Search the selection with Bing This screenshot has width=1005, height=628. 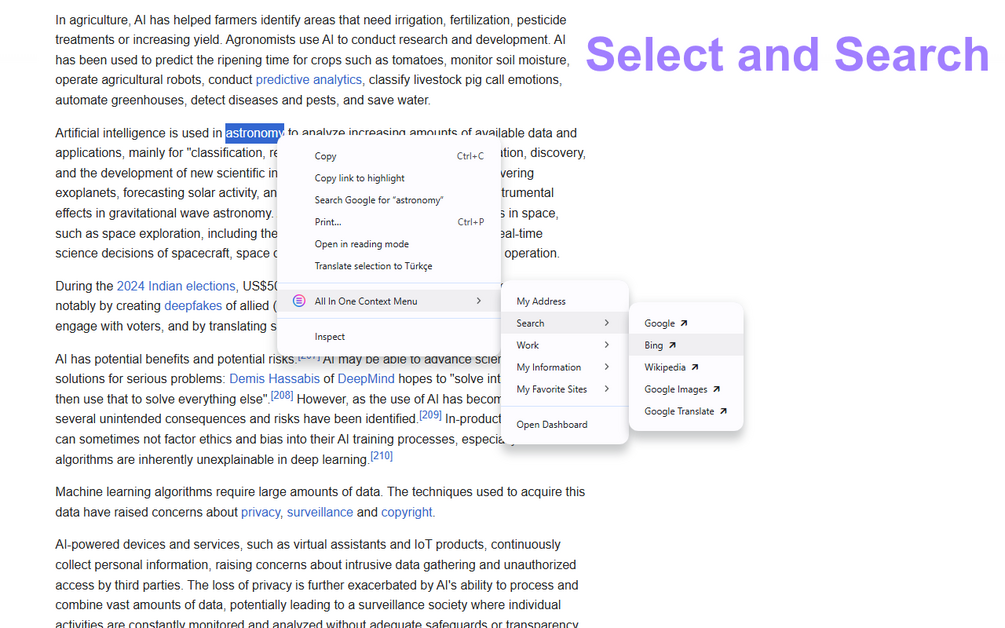point(686,345)
